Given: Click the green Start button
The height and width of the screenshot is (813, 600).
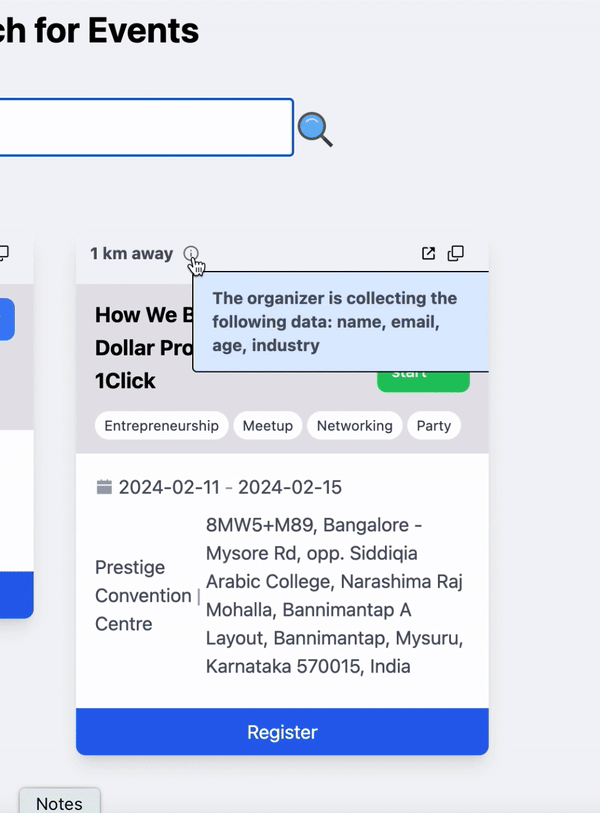Looking at the screenshot, I should pos(423,380).
